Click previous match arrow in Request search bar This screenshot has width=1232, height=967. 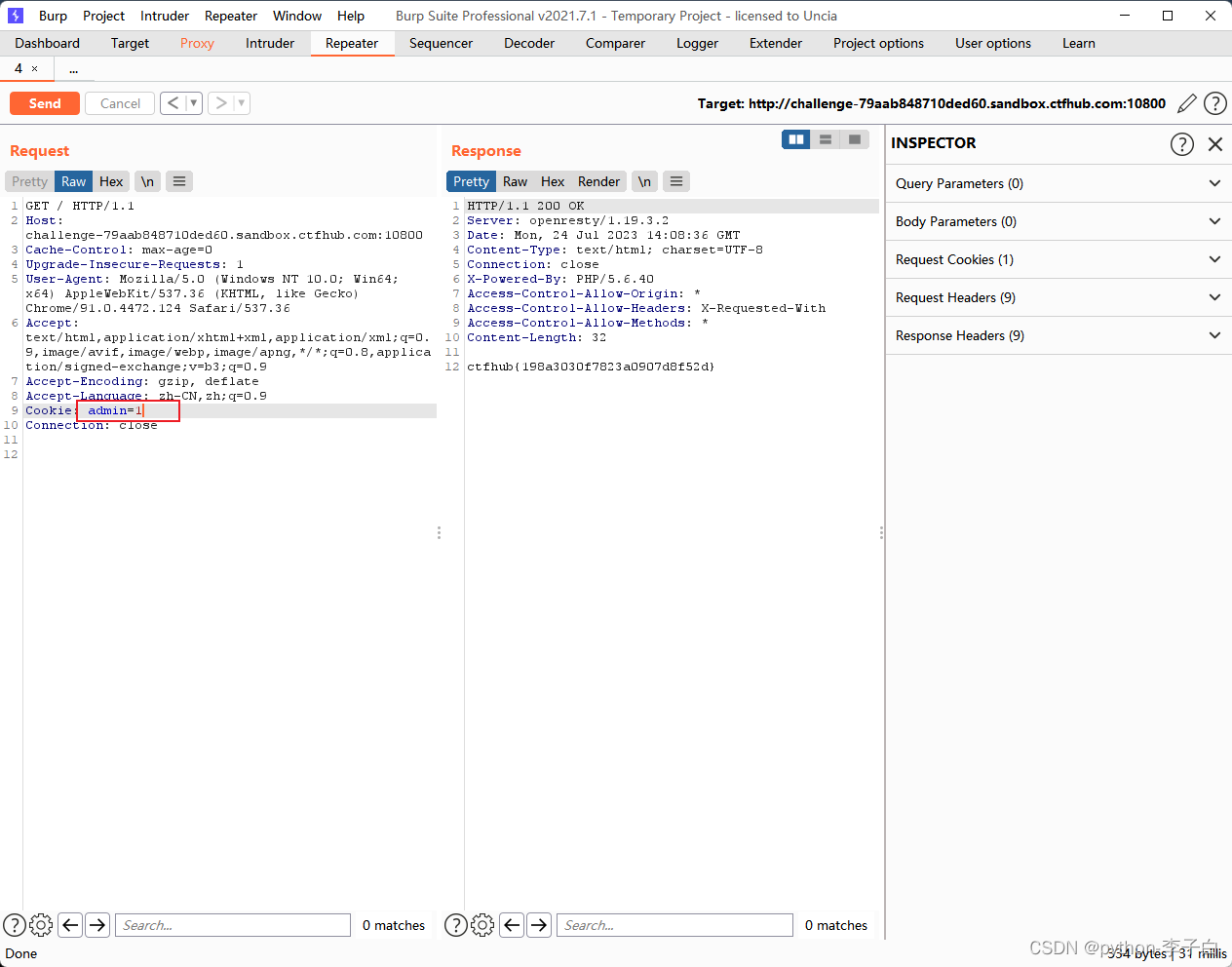(x=69, y=924)
